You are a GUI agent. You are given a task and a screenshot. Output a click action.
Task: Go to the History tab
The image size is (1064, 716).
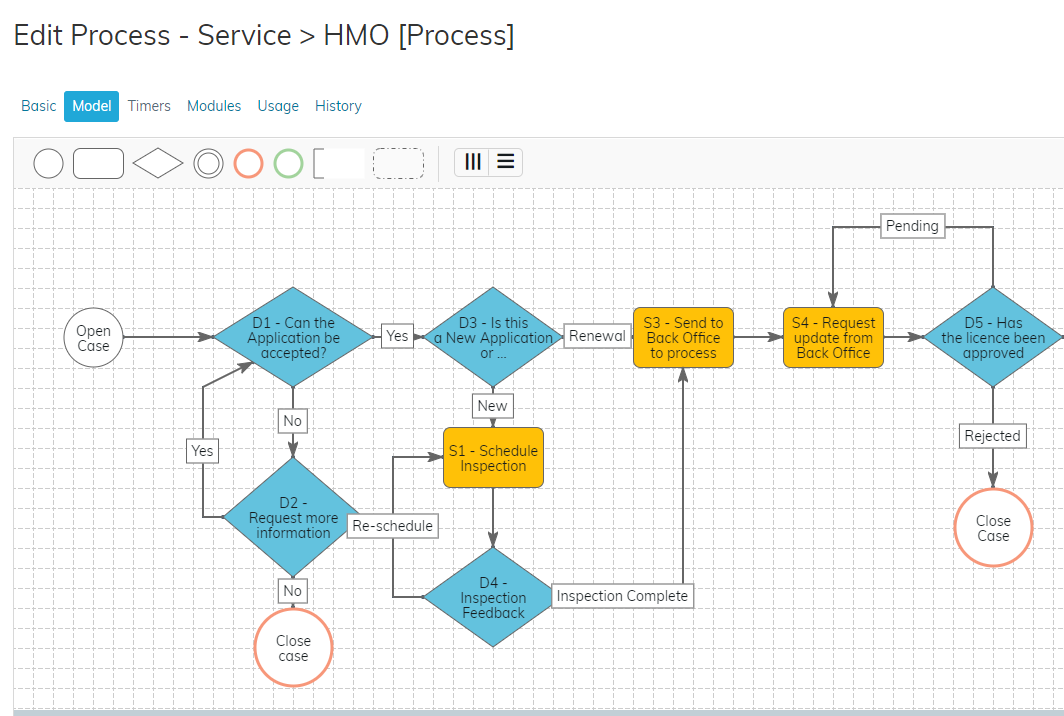(x=338, y=106)
